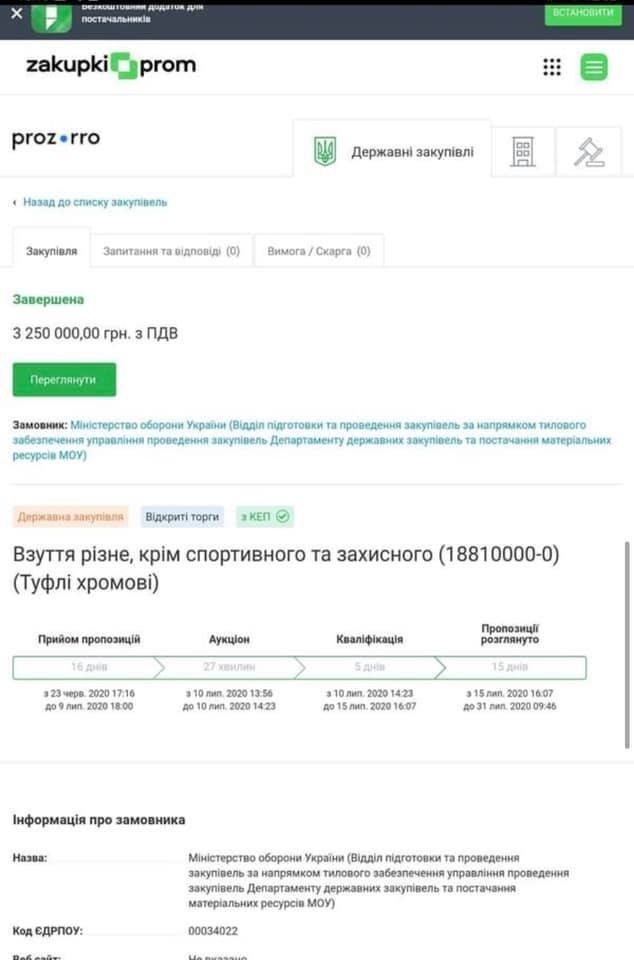
Task: Open Запитання та відповіді tab
Action: 171,251
